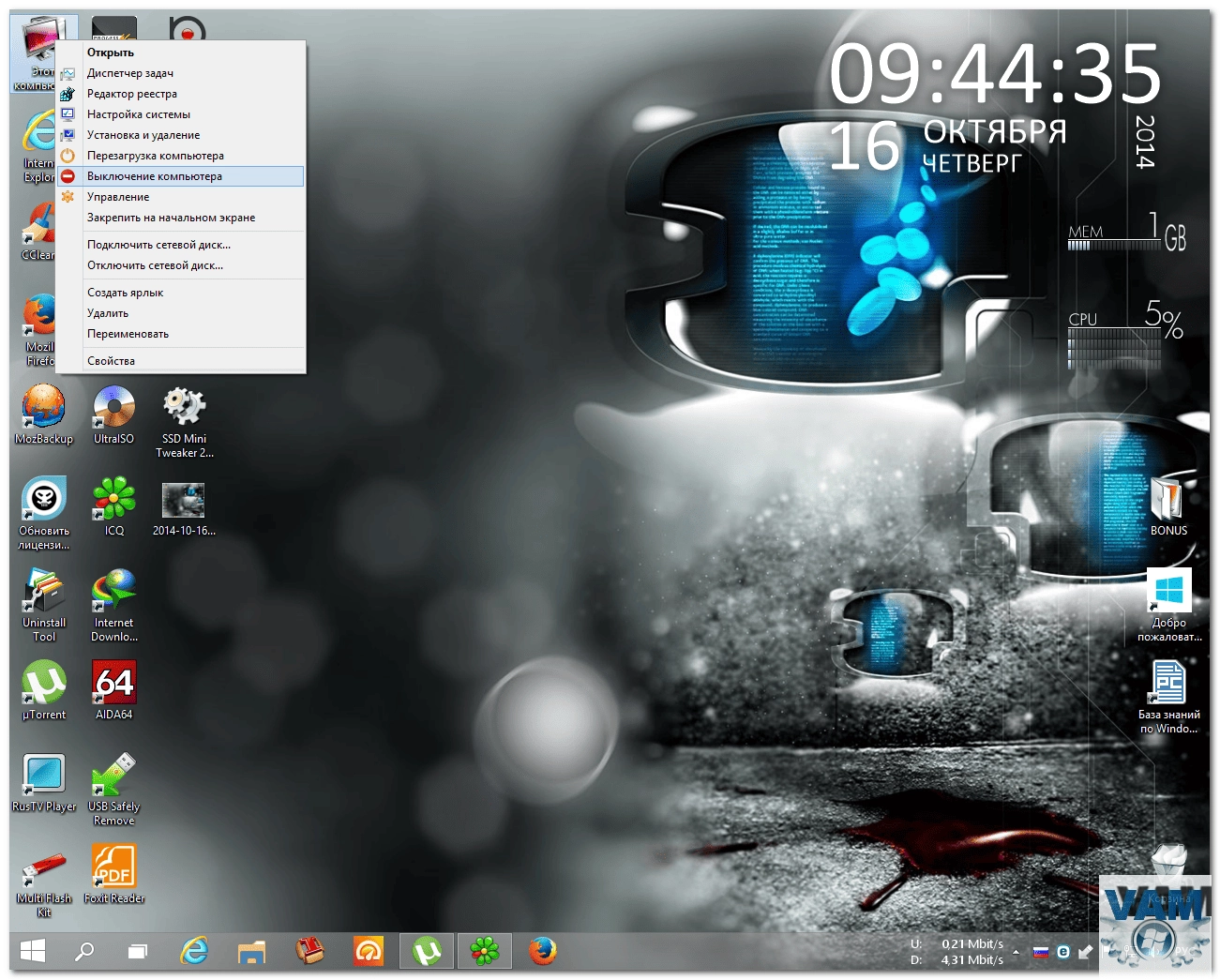Expand hidden system tray icons arrow

click(x=1016, y=951)
